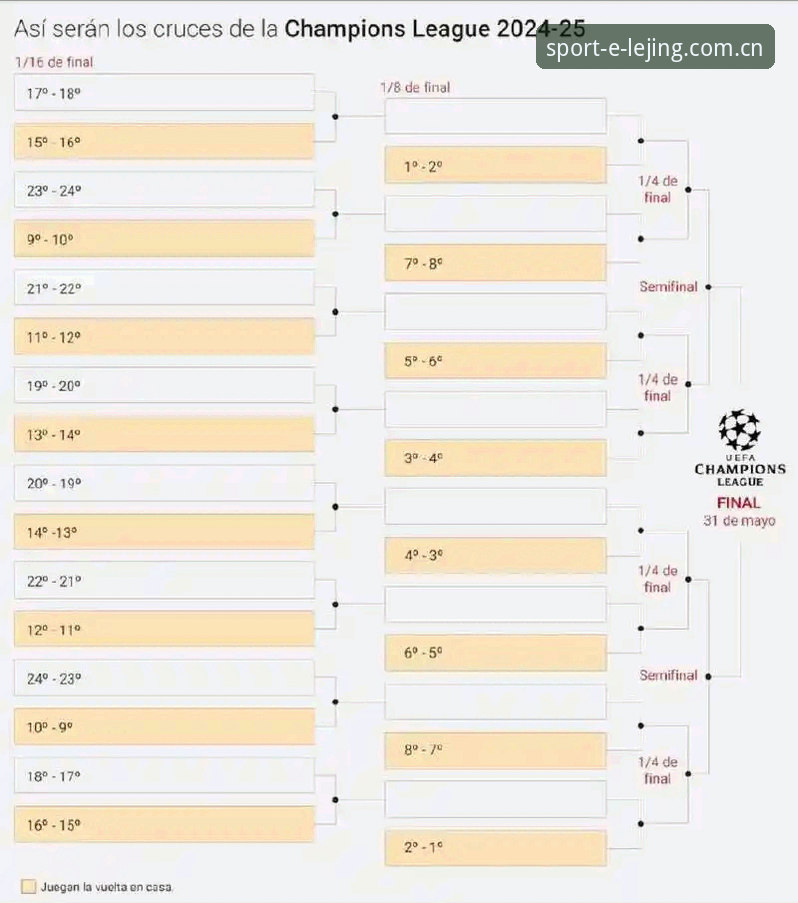Select the 15º - 16º orange box
The height and width of the screenshot is (903, 798).
click(x=164, y=141)
